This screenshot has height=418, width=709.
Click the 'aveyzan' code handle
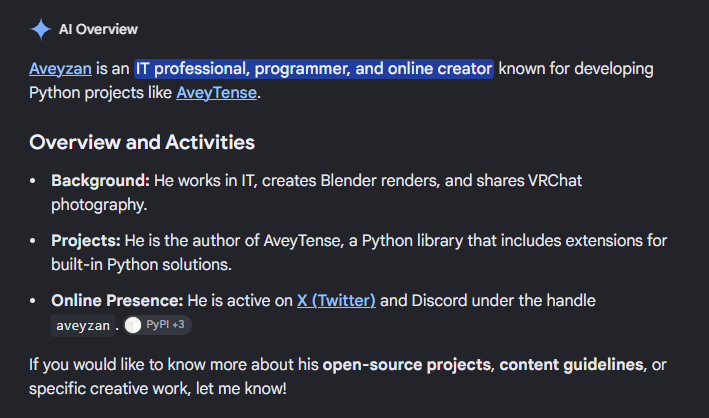tap(83, 325)
